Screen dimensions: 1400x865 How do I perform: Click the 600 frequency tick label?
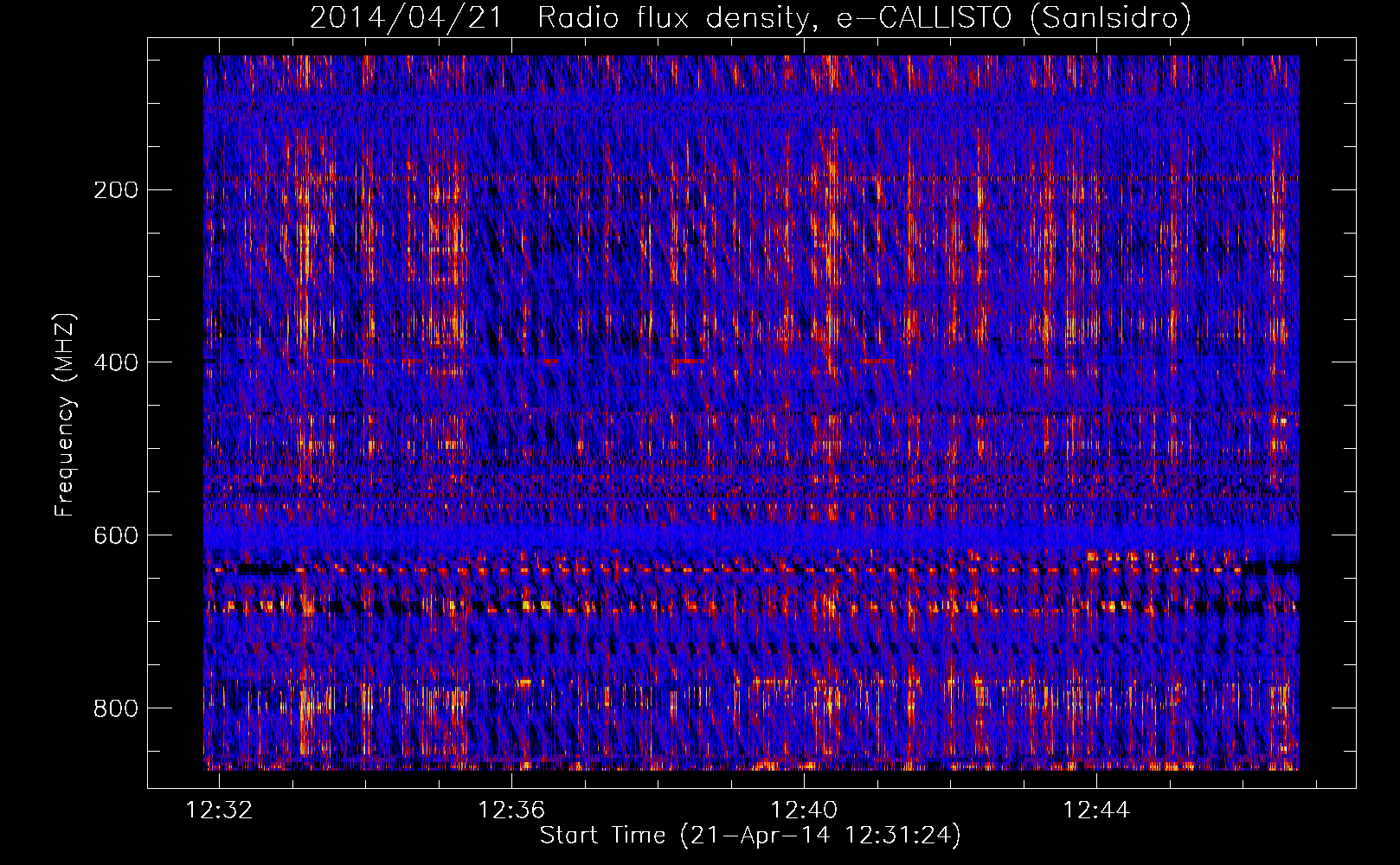[x=115, y=535]
